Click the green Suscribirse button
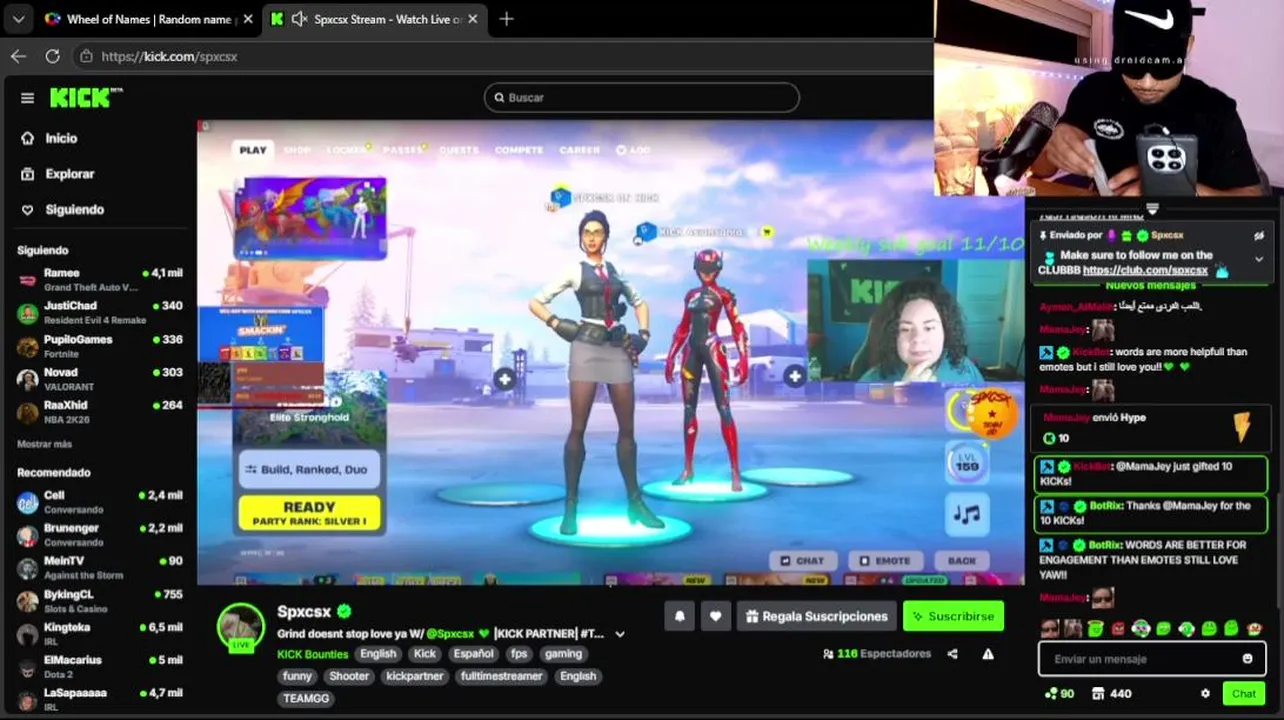 pos(953,616)
